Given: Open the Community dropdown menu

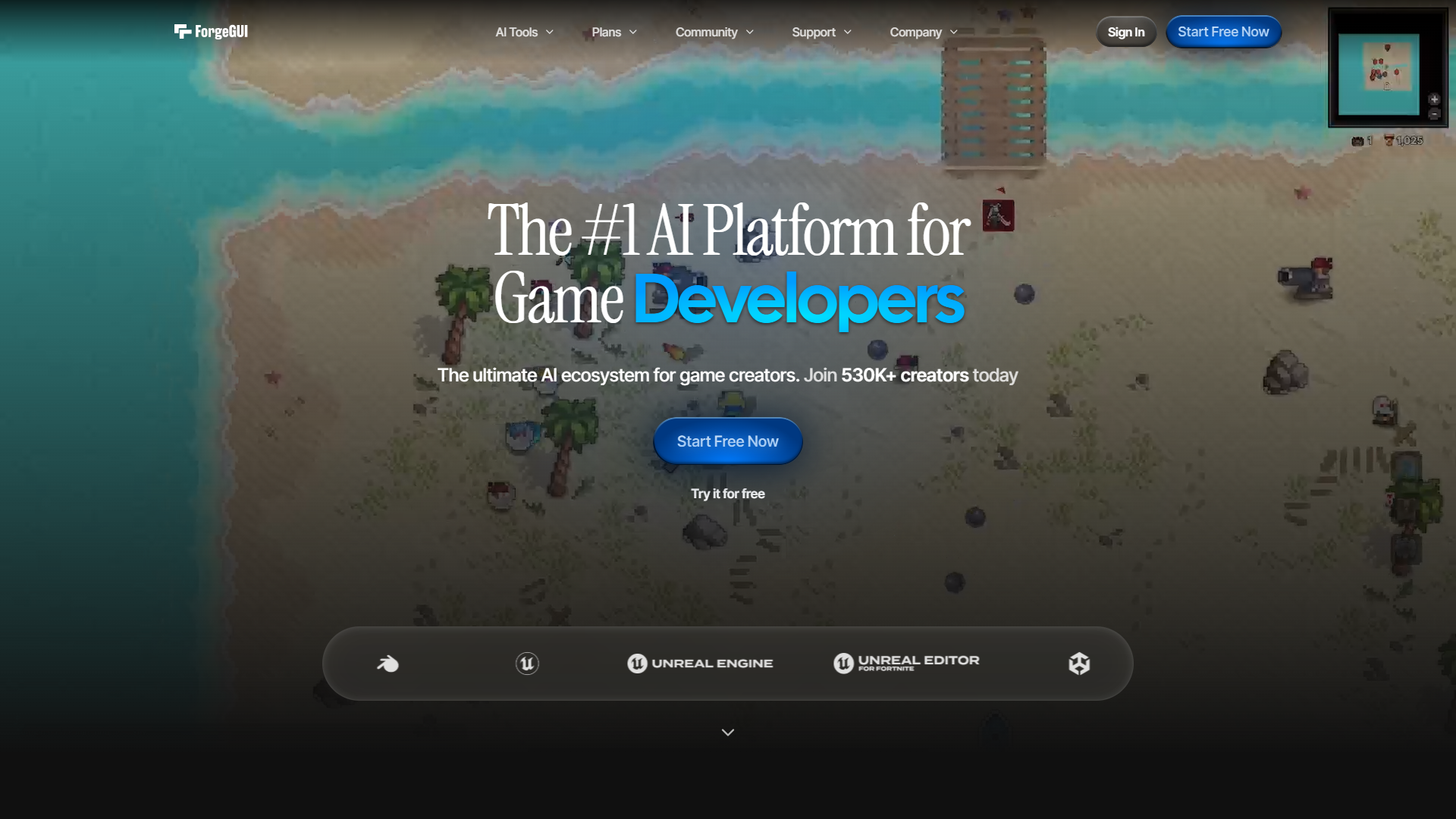Looking at the screenshot, I should click(x=714, y=32).
